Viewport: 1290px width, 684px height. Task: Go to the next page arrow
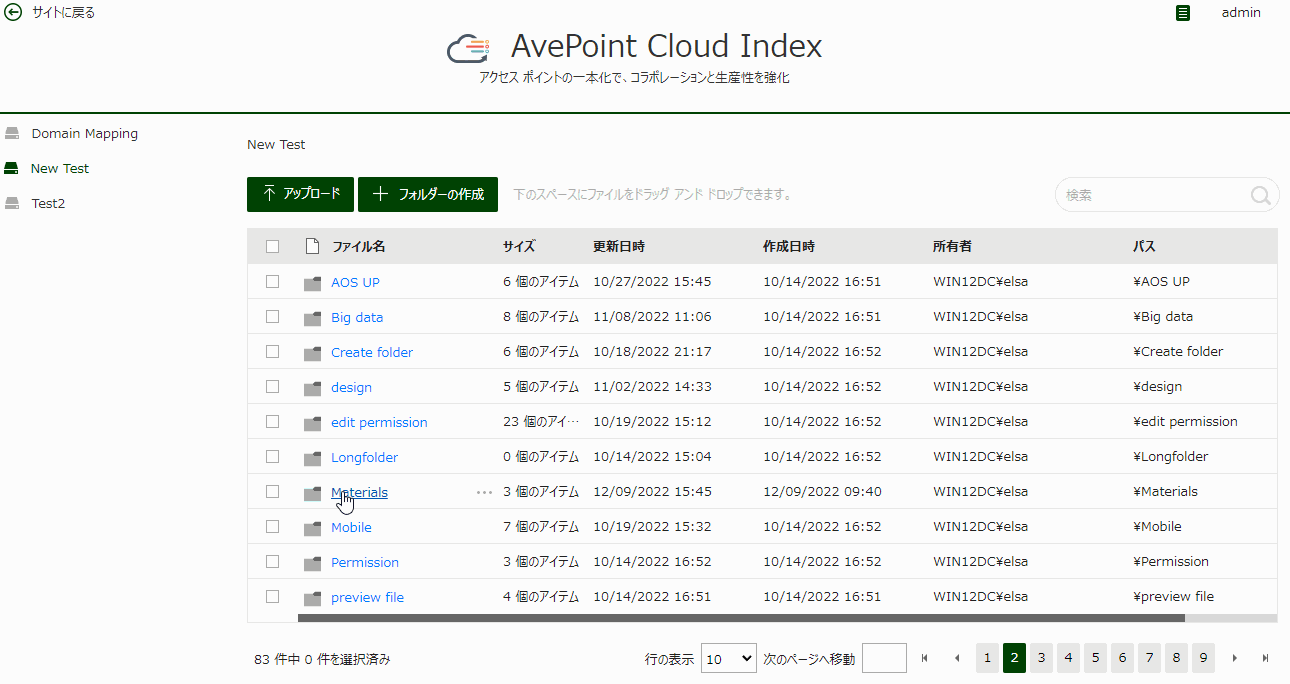pos(1235,658)
